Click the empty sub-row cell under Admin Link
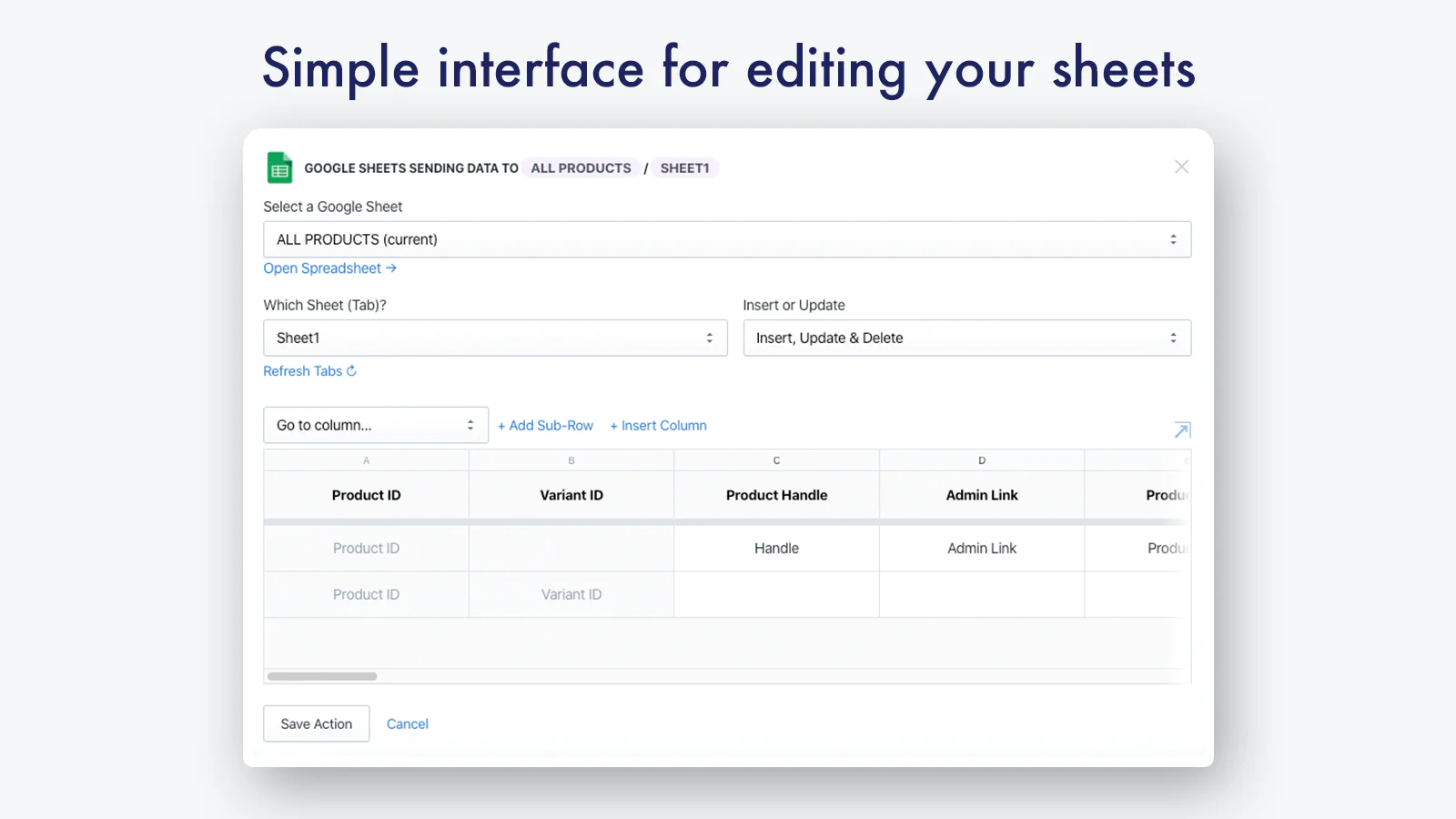Viewport: 1456px width, 819px height. [982, 594]
